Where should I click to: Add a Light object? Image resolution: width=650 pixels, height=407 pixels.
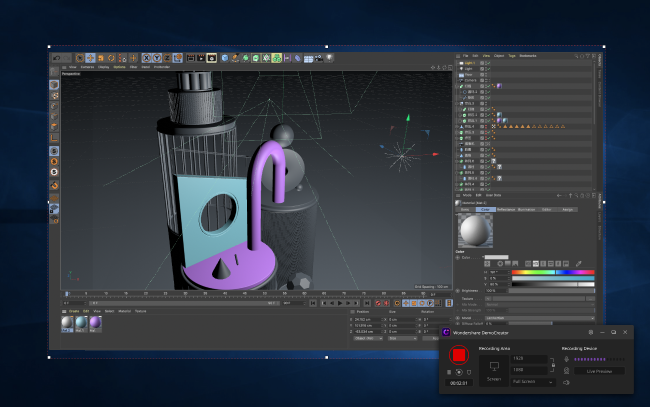[329, 58]
